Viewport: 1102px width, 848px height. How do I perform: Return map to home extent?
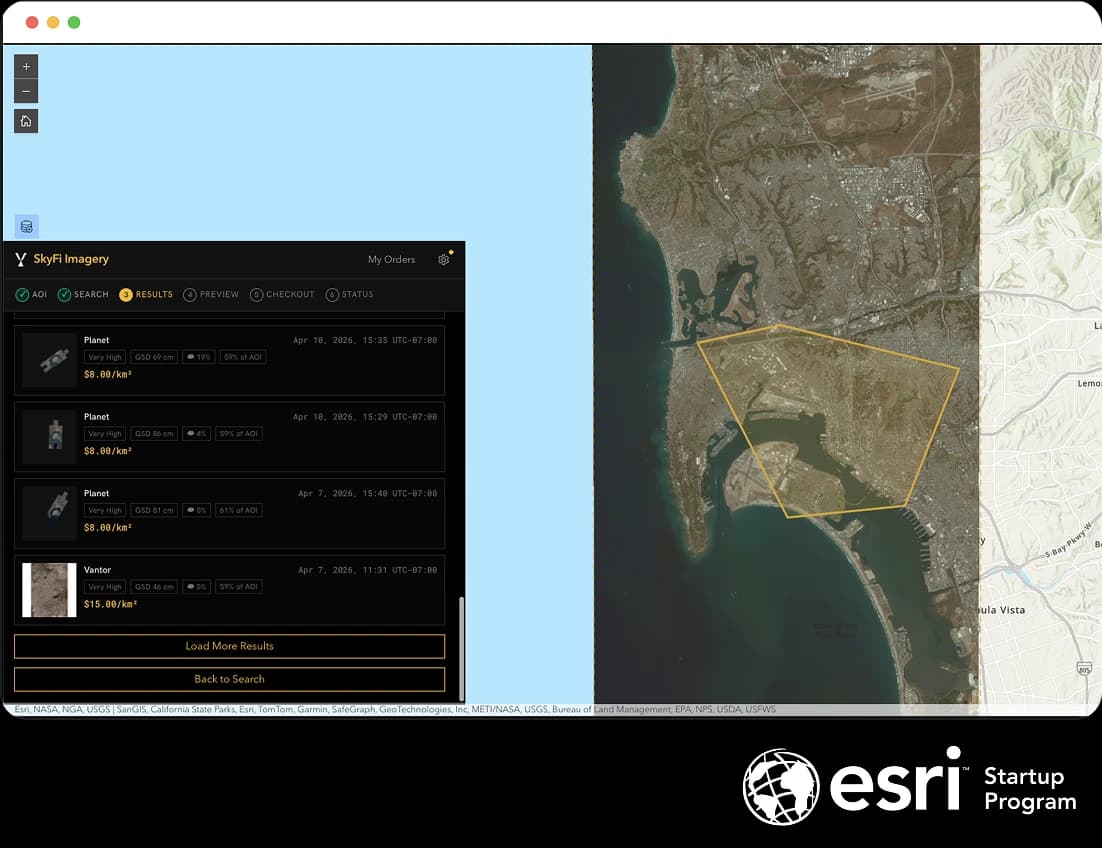(x=26, y=121)
